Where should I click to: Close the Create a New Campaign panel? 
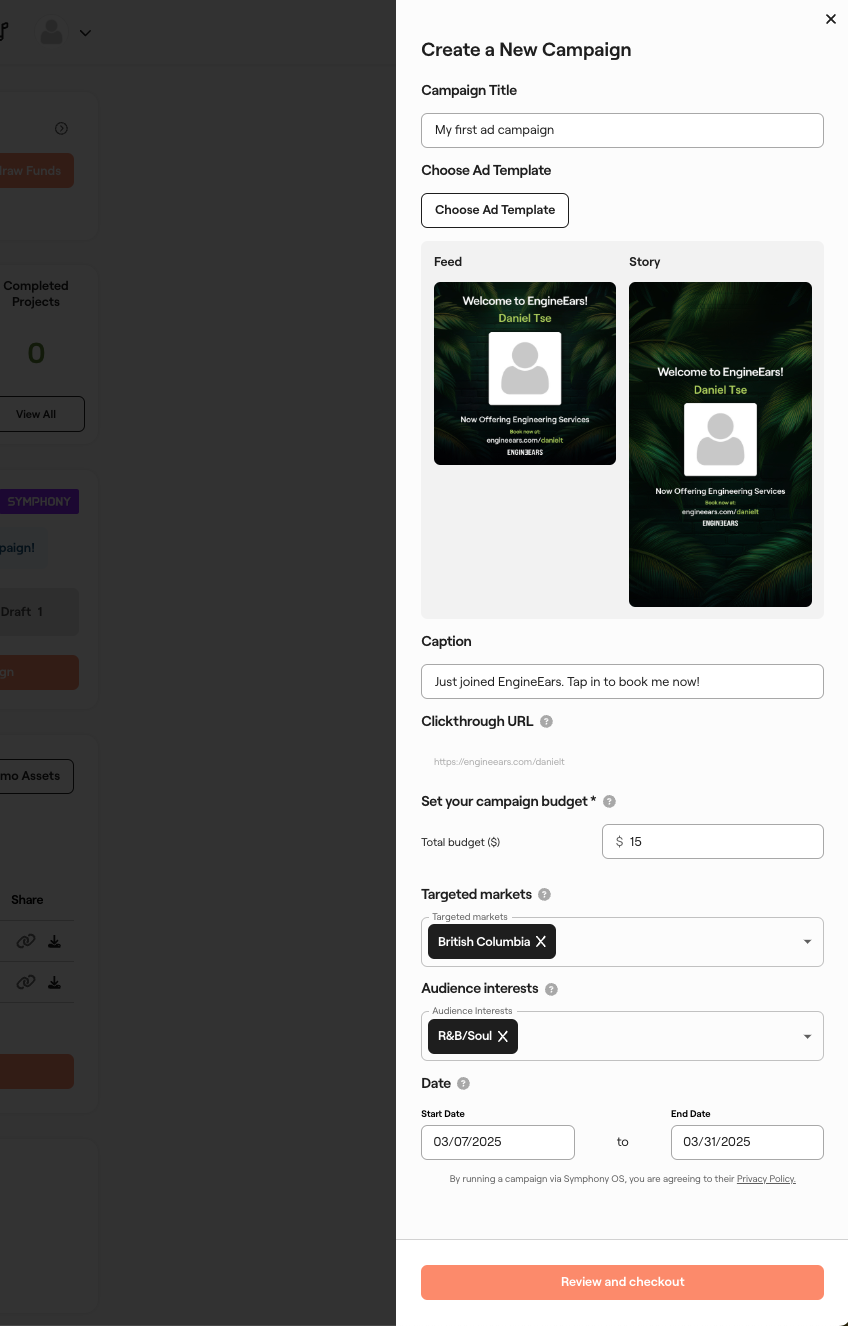tap(830, 19)
